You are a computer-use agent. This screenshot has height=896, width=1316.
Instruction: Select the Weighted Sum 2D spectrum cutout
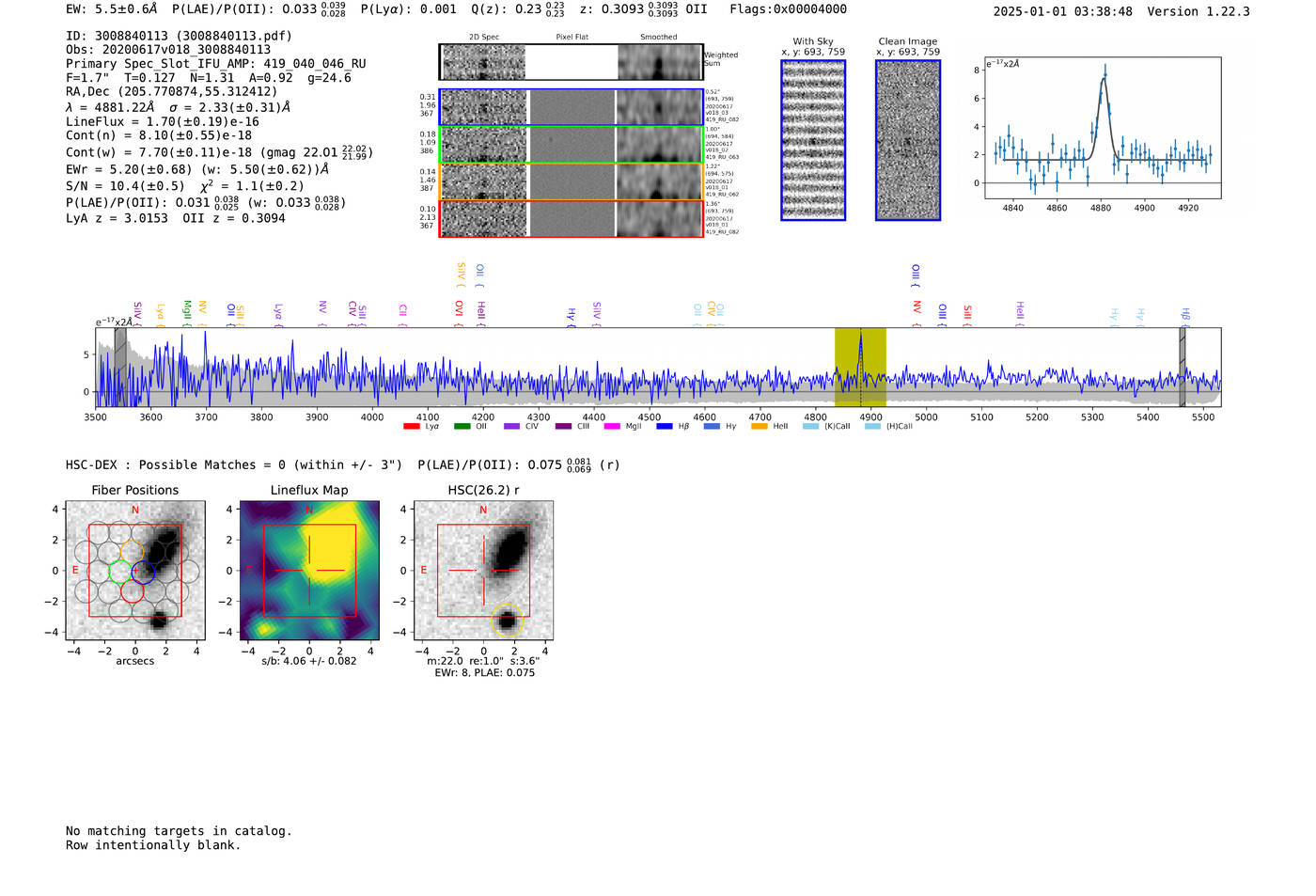click(x=571, y=62)
